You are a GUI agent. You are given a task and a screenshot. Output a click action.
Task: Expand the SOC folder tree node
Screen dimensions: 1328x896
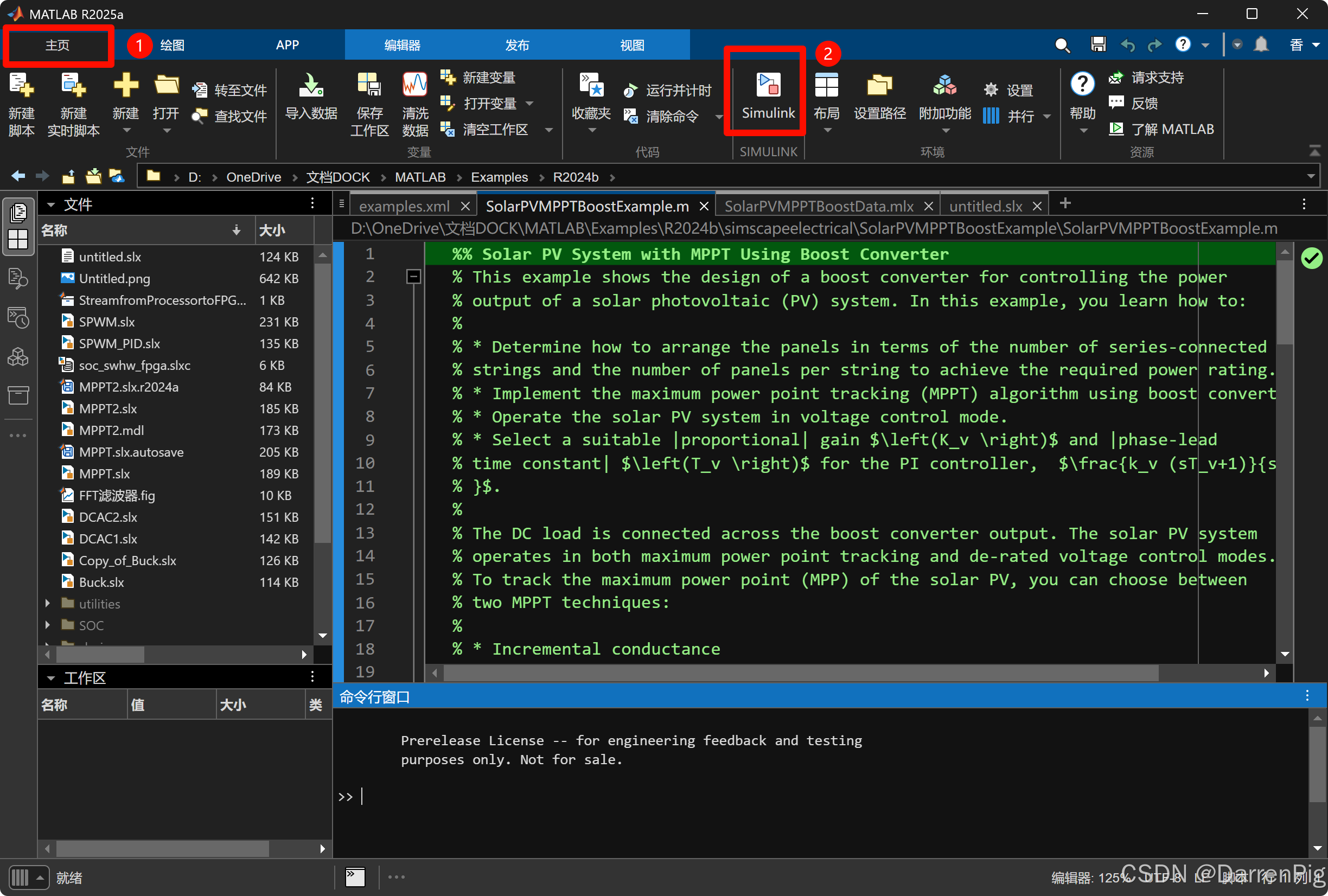(x=48, y=625)
